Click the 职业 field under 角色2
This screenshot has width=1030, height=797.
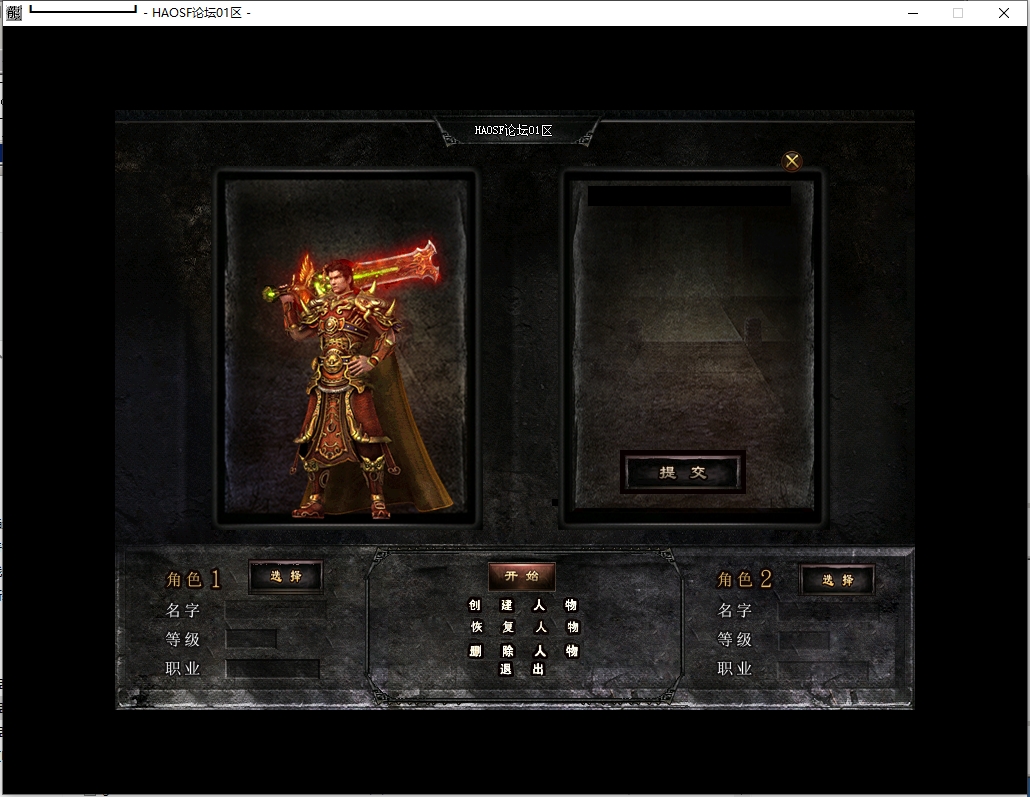pyautogui.click(x=823, y=669)
